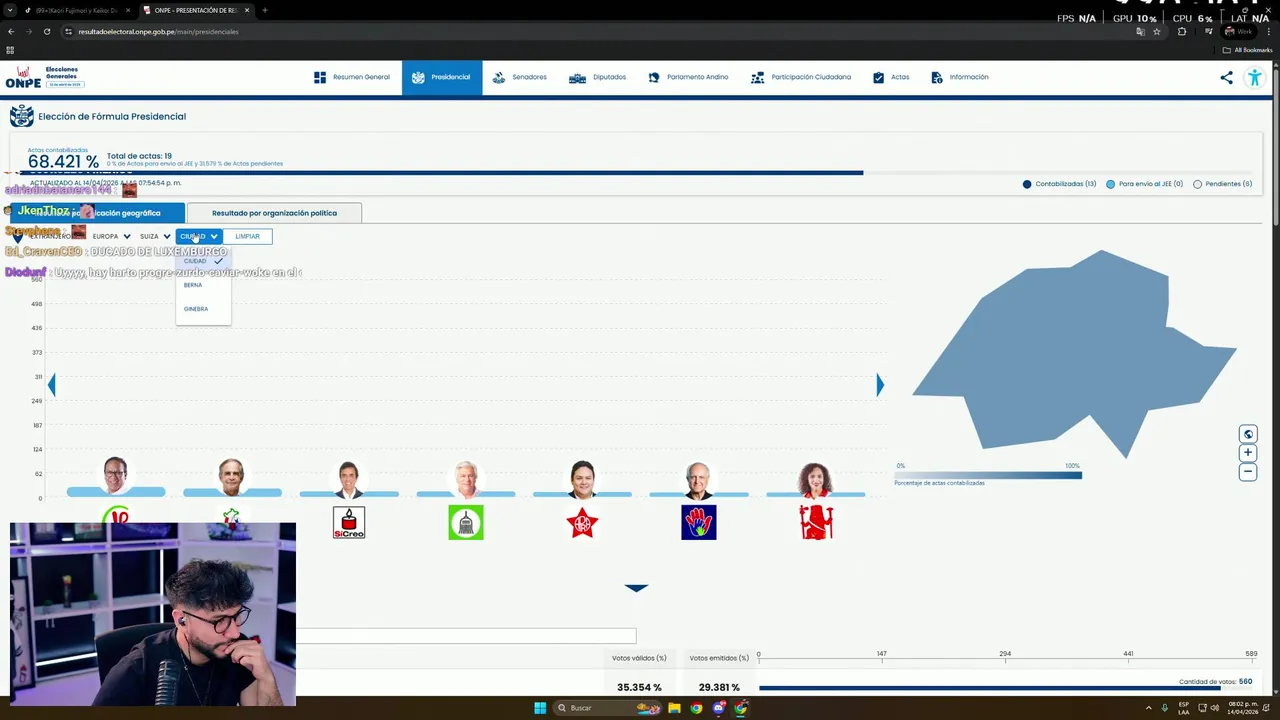The height and width of the screenshot is (720, 1280).
Task: Click the Windows Start button
Action: 540,708
